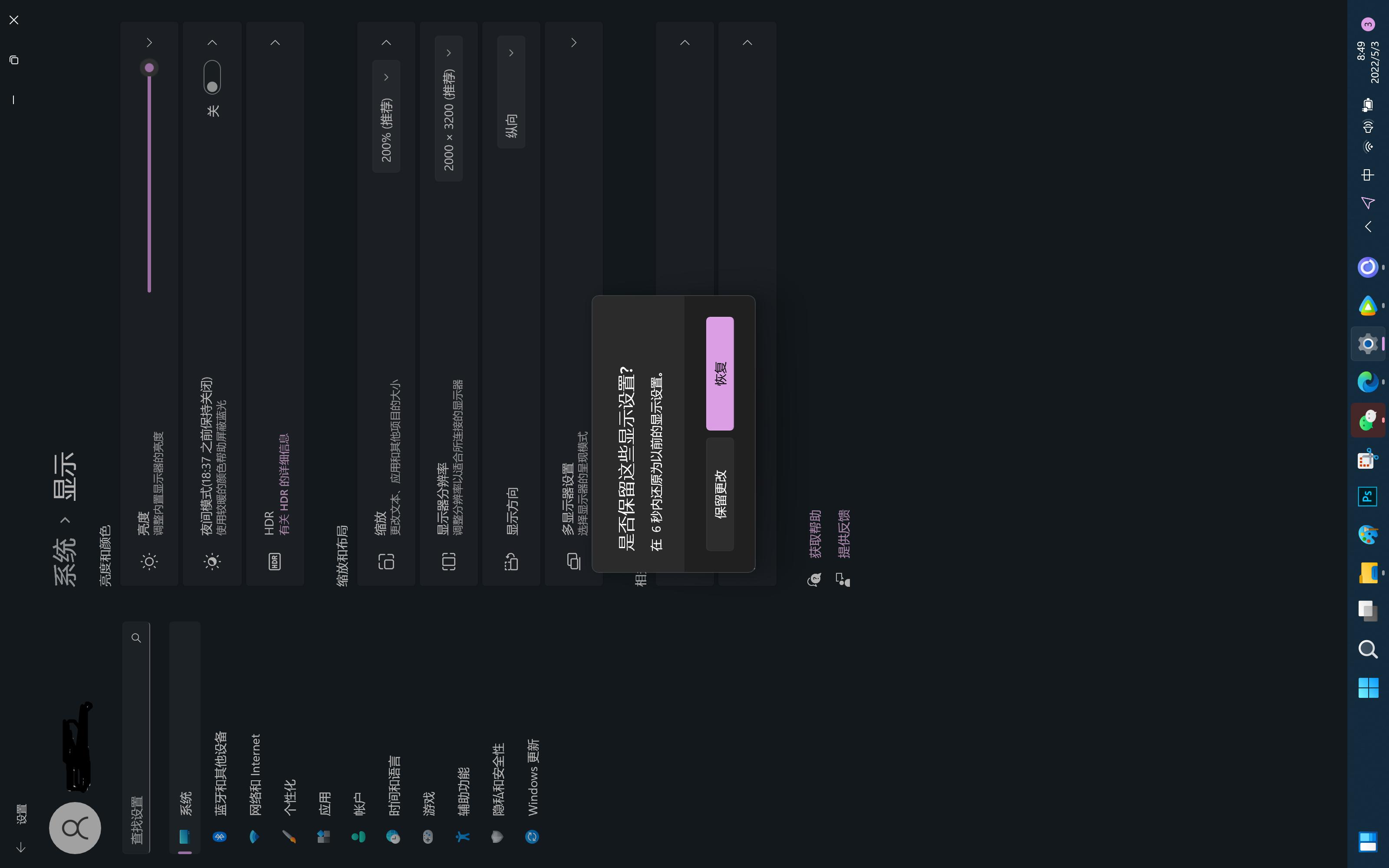Viewport: 1389px width, 868px height.
Task: Open the 缩放 200% scale dropdown
Action: pyautogui.click(x=386, y=116)
